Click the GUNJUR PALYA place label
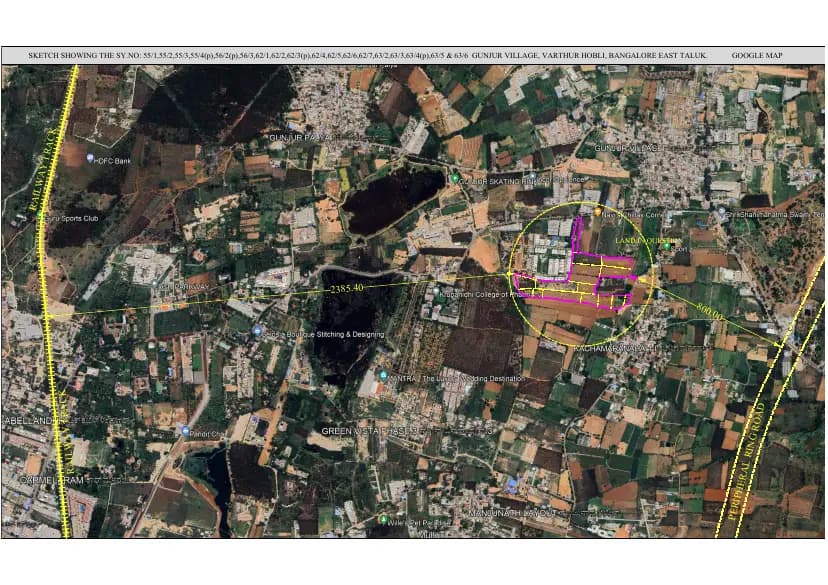Screen dimensions: 828x585 [301, 138]
